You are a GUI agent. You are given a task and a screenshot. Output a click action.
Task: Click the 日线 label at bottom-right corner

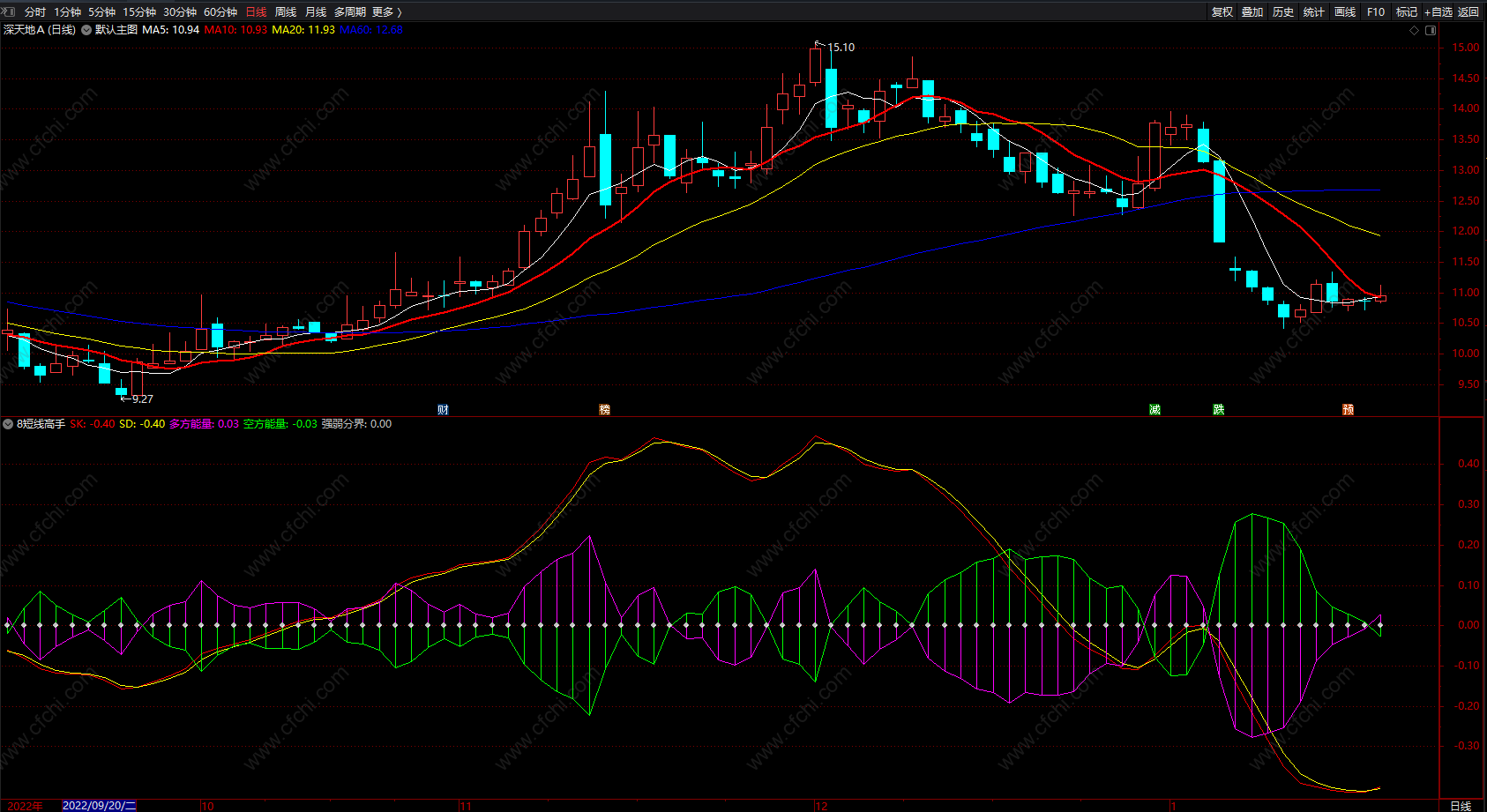[1461, 806]
